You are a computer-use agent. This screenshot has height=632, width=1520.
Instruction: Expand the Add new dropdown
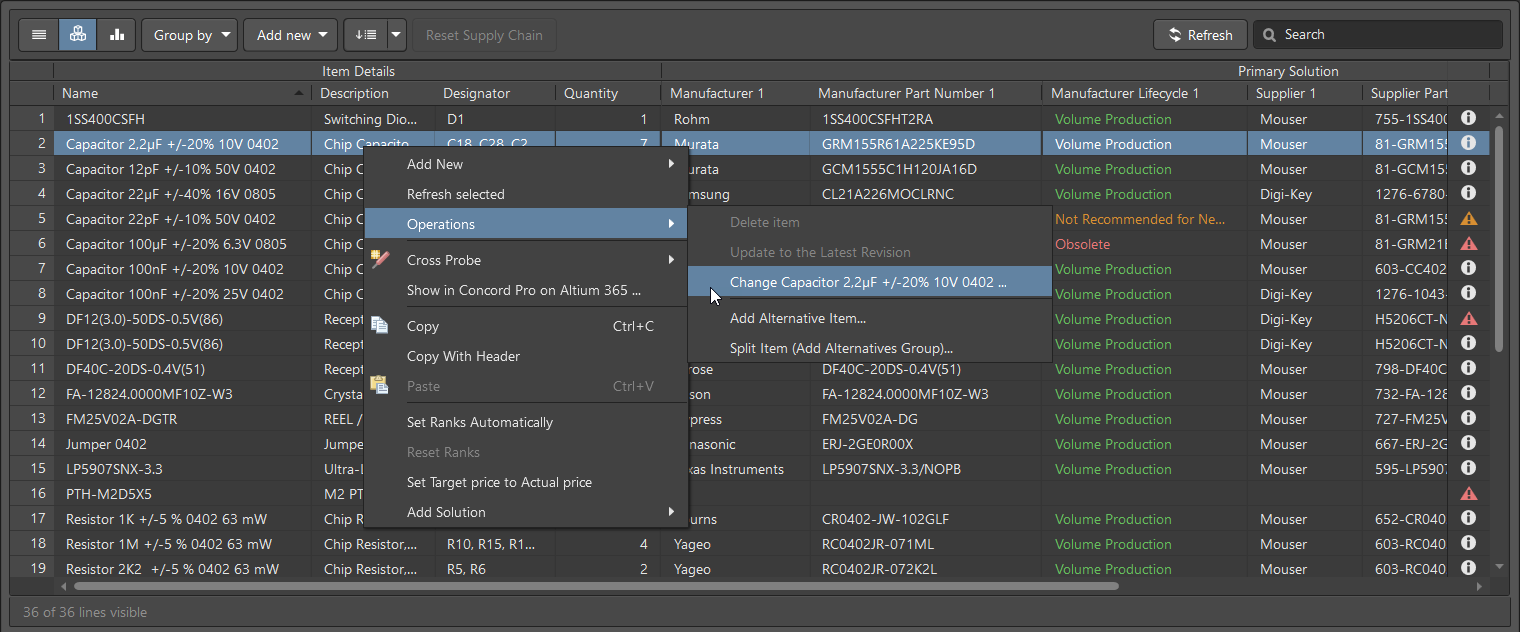click(x=290, y=34)
